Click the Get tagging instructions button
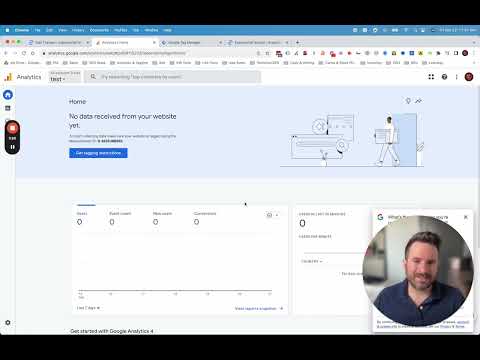480x360 pixels. point(98,153)
